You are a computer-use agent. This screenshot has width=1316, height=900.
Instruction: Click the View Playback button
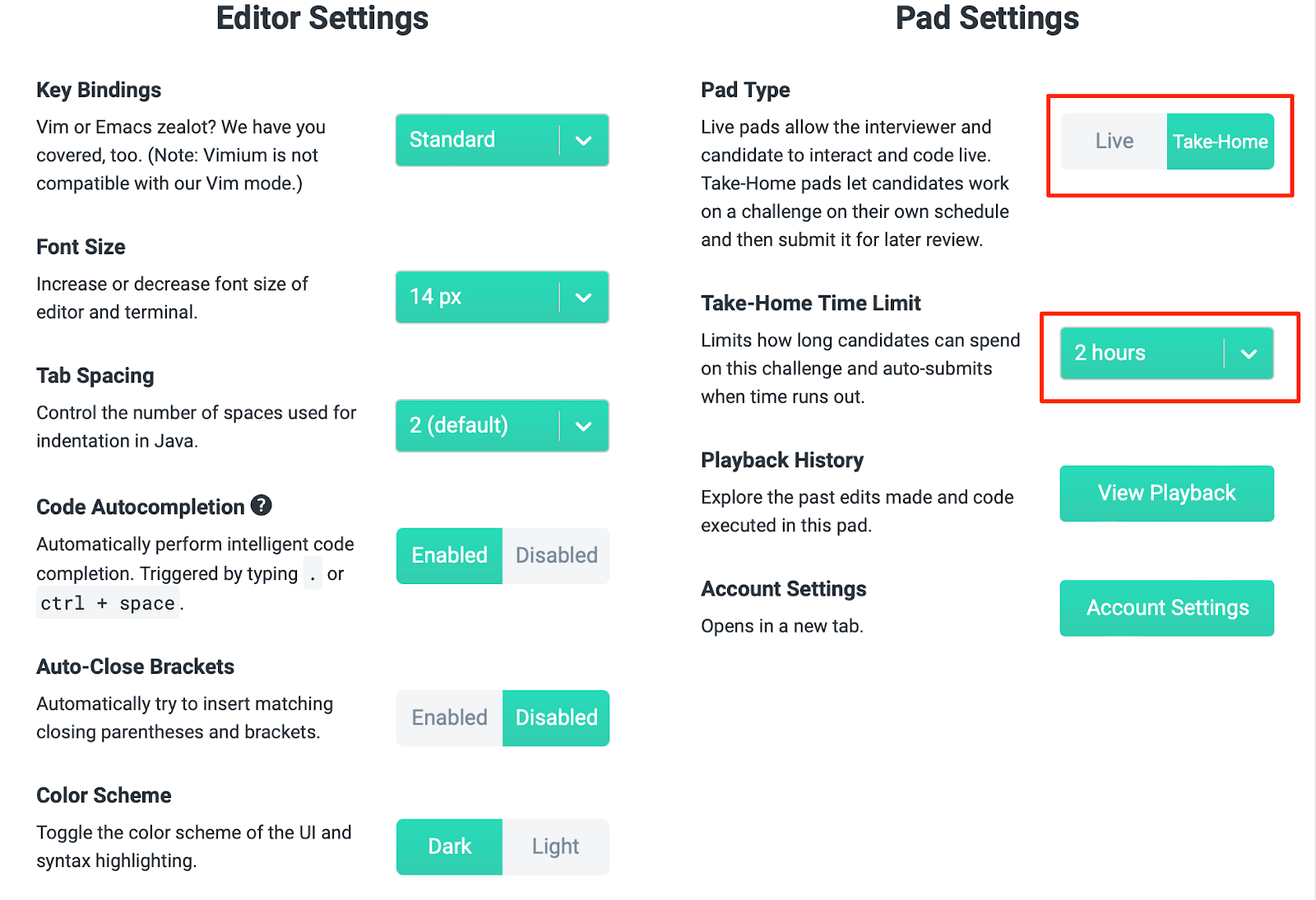[x=1167, y=494]
